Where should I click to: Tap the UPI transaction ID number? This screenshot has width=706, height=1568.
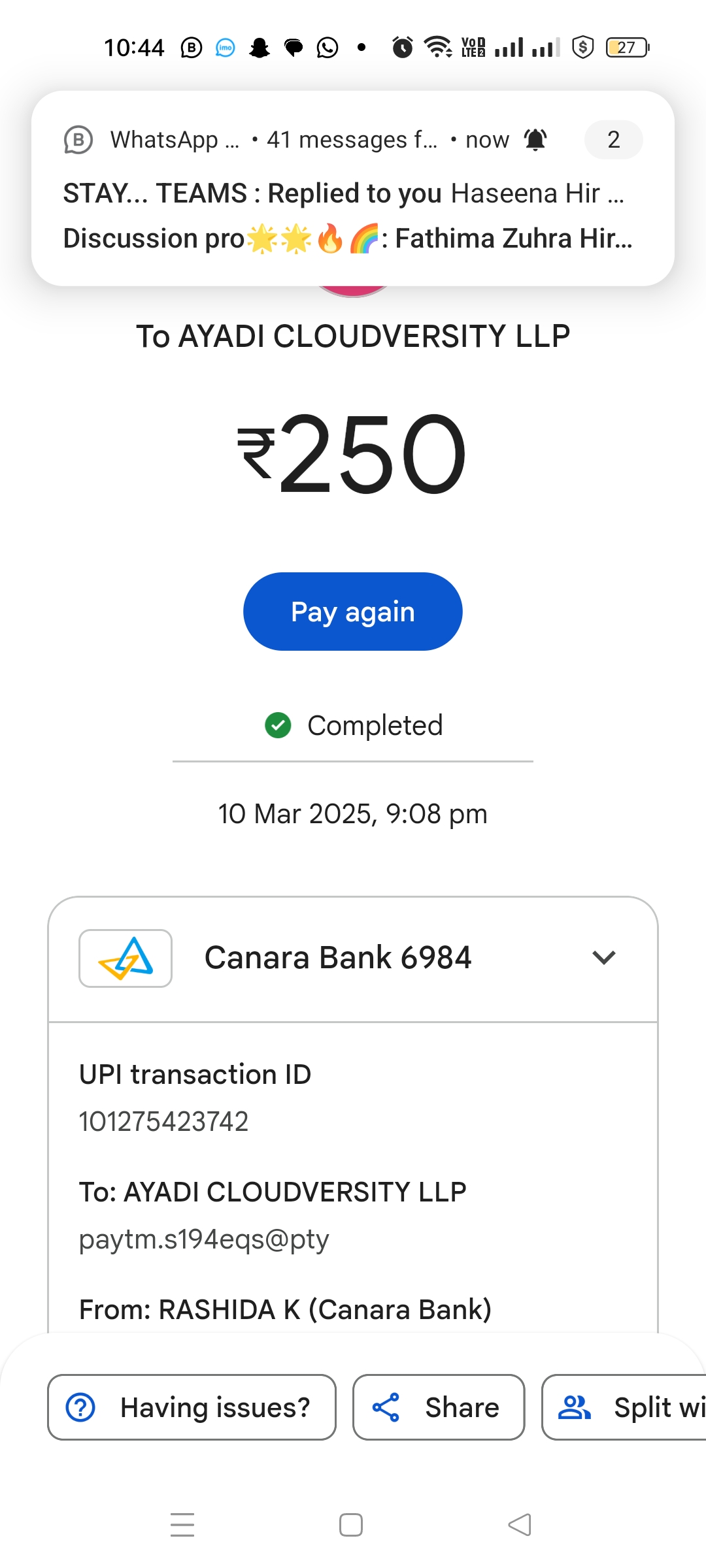click(163, 1122)
